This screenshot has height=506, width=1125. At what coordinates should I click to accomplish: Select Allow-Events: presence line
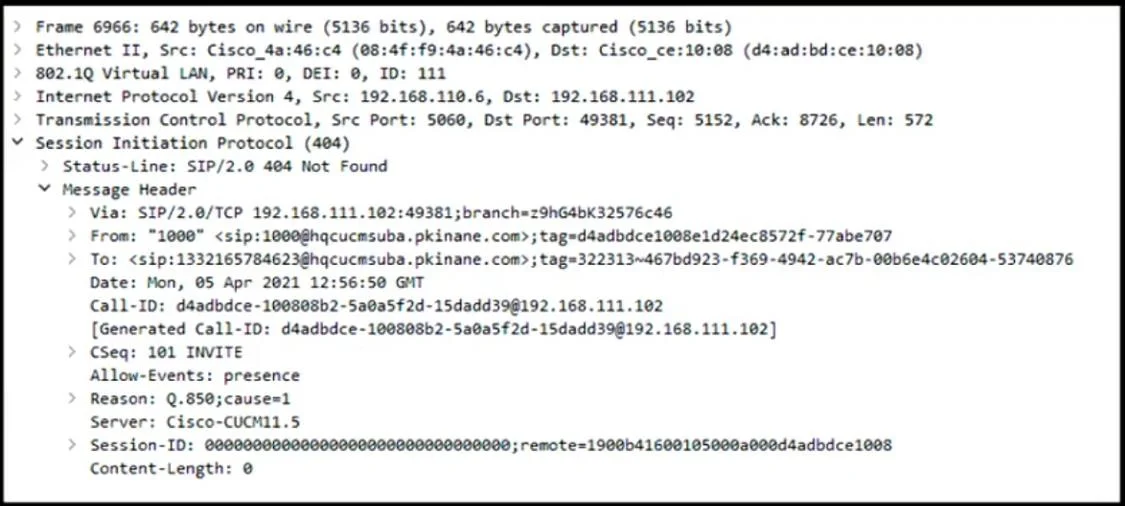pos(194,375)
